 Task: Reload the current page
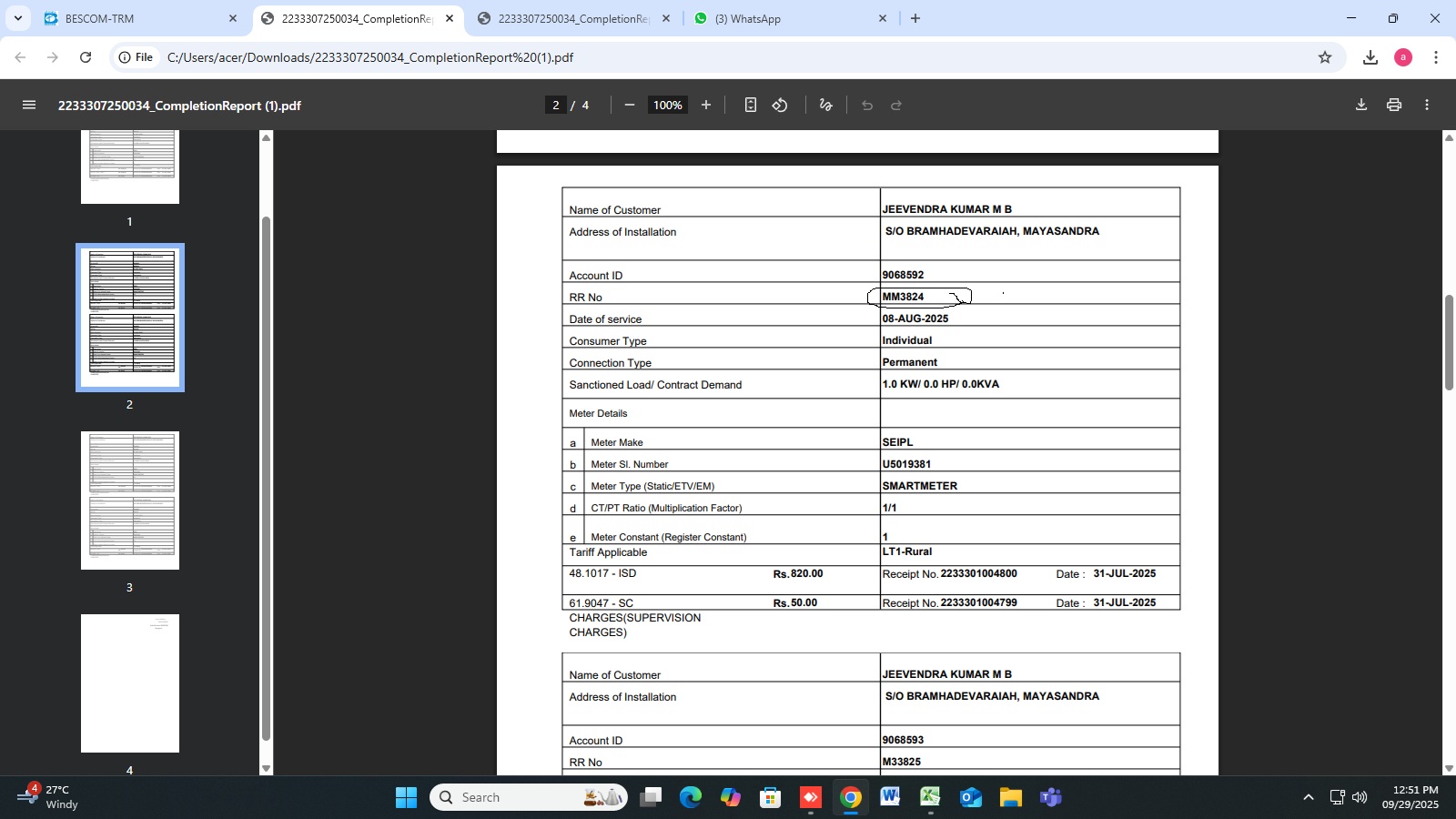tap(86, 57)
